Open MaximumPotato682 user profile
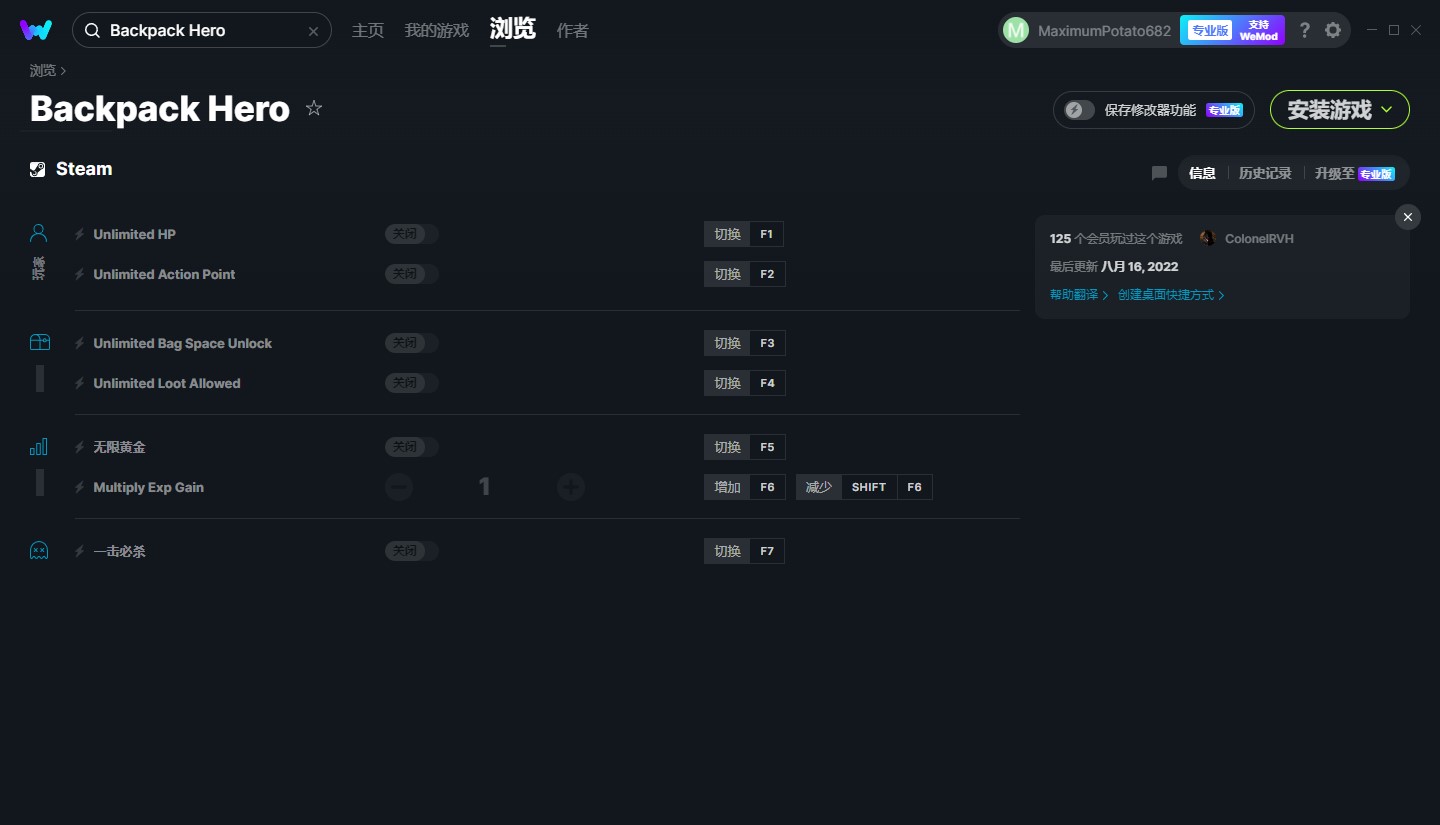Screen dimensions: 1440x825 [1104, 31]
